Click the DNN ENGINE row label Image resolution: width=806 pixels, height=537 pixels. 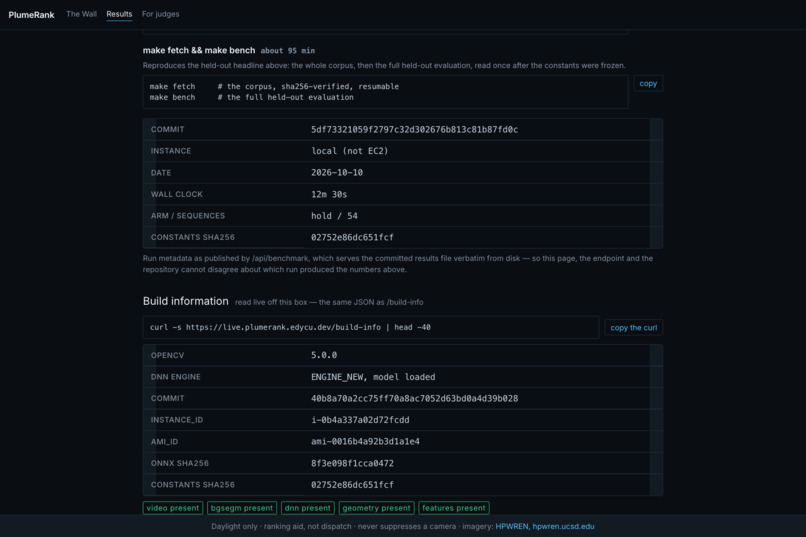click(x=176, y=377)
